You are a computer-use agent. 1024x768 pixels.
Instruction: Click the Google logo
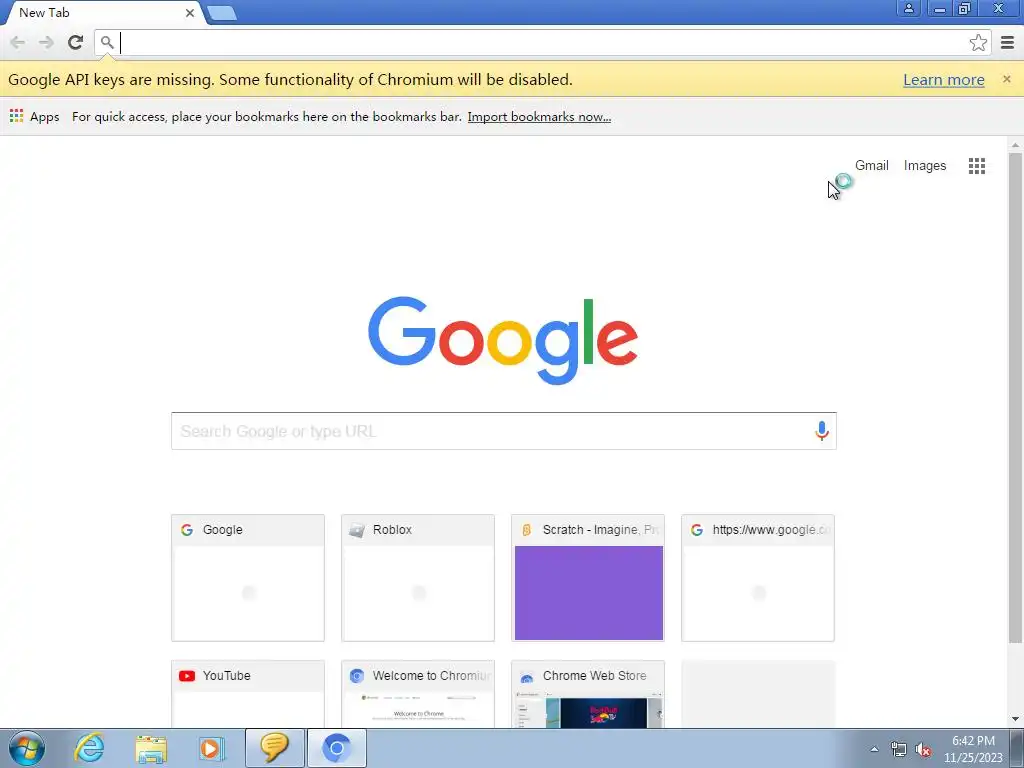coord(503,340)
